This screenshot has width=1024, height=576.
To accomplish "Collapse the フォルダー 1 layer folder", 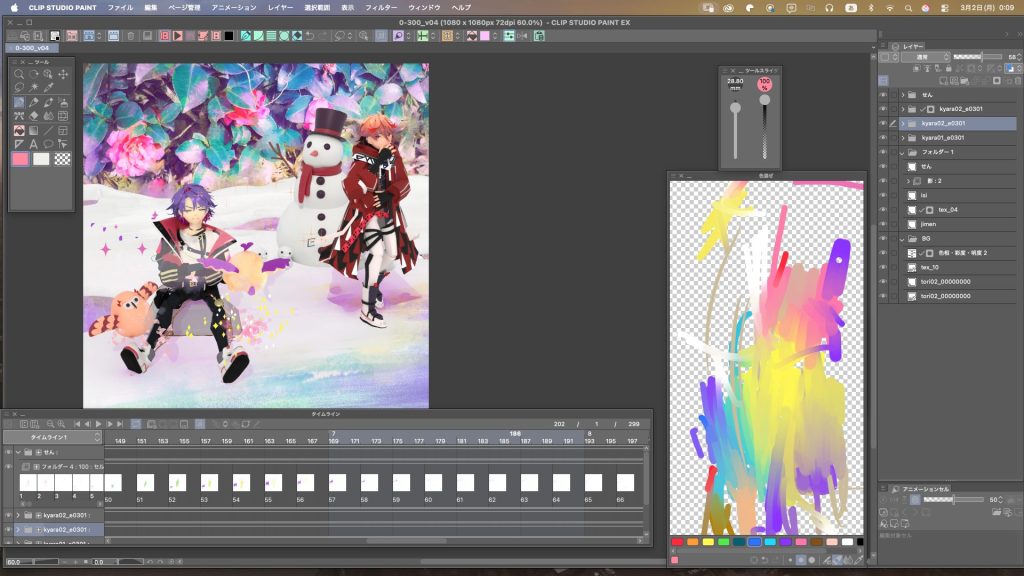I will (903, 152).
